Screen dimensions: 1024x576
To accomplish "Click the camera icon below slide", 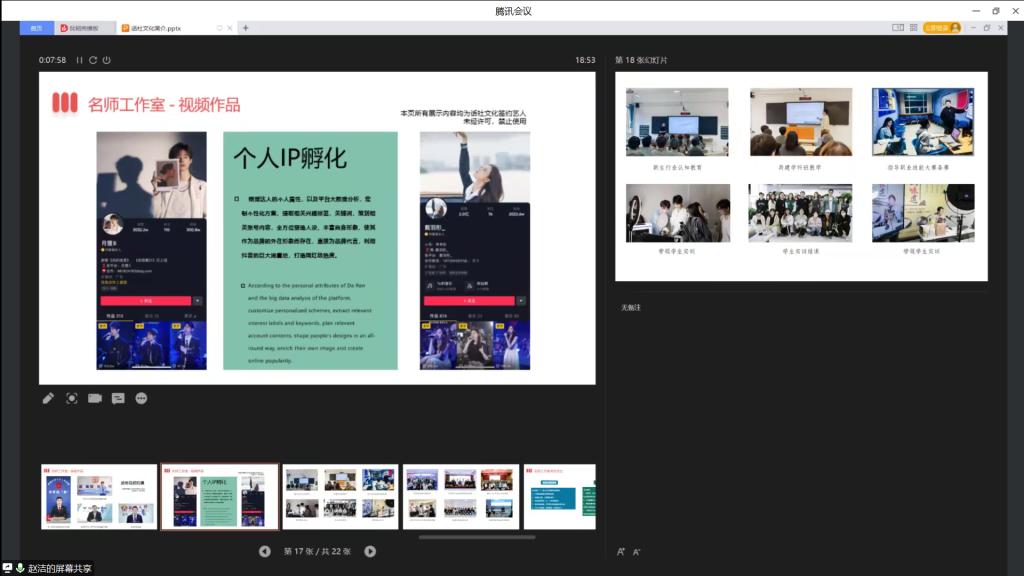I will (95, 398).
